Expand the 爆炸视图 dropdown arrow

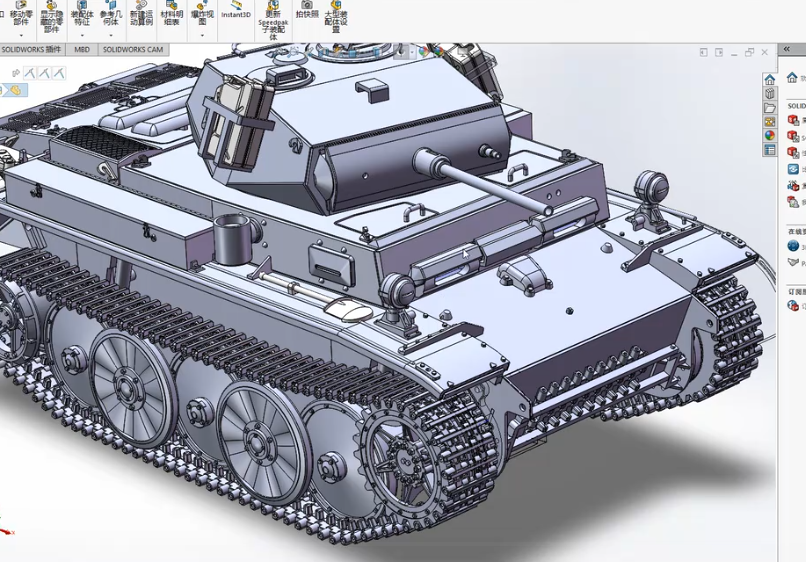(202, 35)
